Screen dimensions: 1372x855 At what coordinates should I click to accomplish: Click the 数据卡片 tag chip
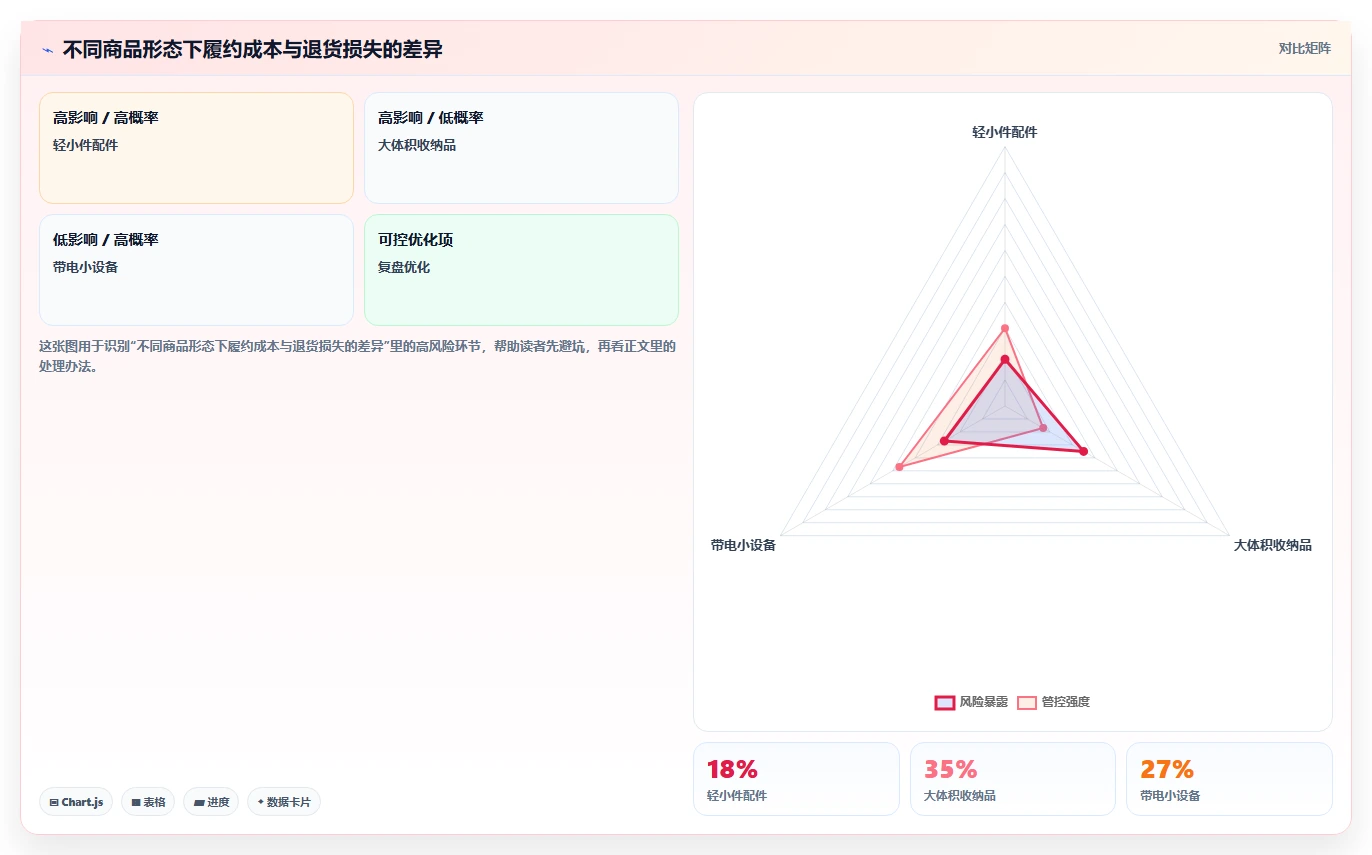pyautogui.click(x=284, y=802)
